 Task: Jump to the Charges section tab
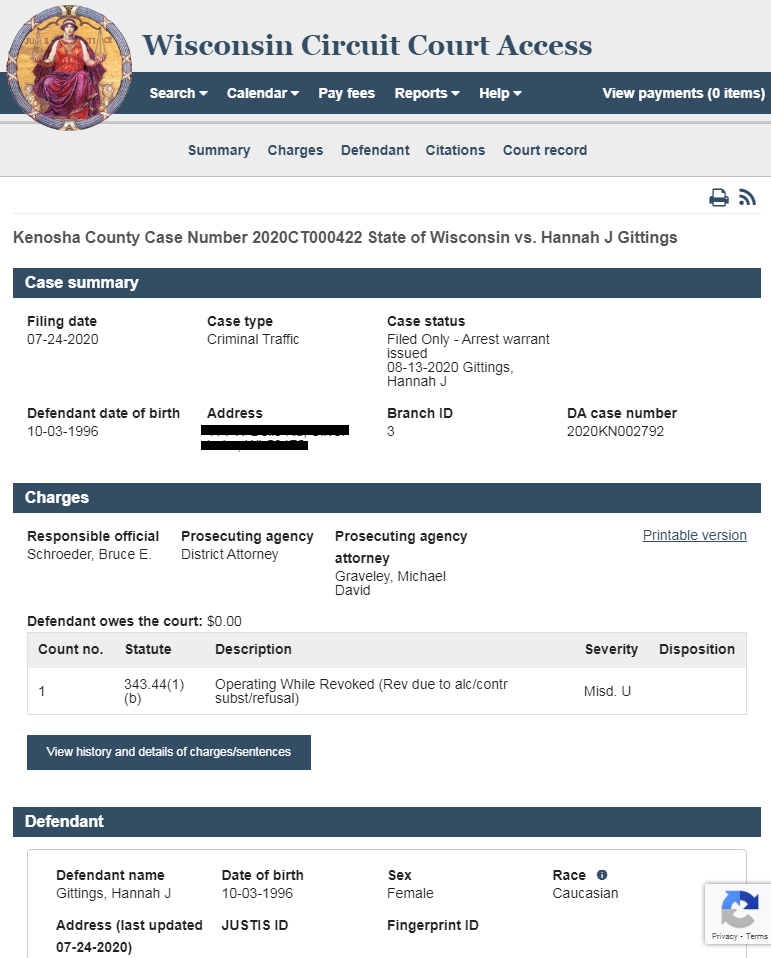(295, 150)
